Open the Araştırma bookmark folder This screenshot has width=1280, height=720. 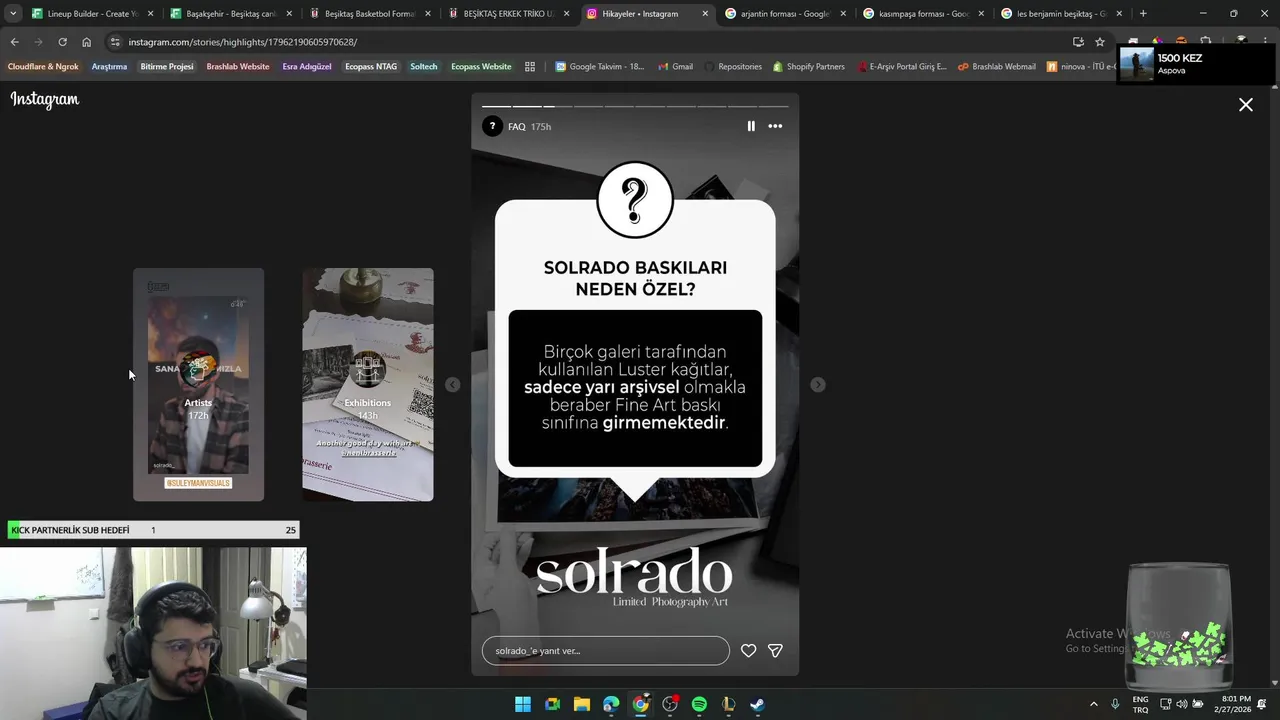109,67
